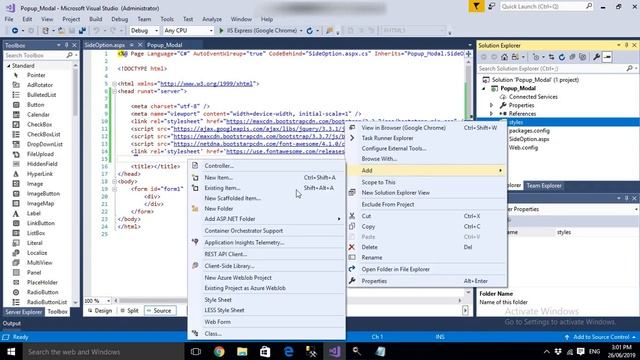Open the Windows Store taskbar icon

click(265, 351)
